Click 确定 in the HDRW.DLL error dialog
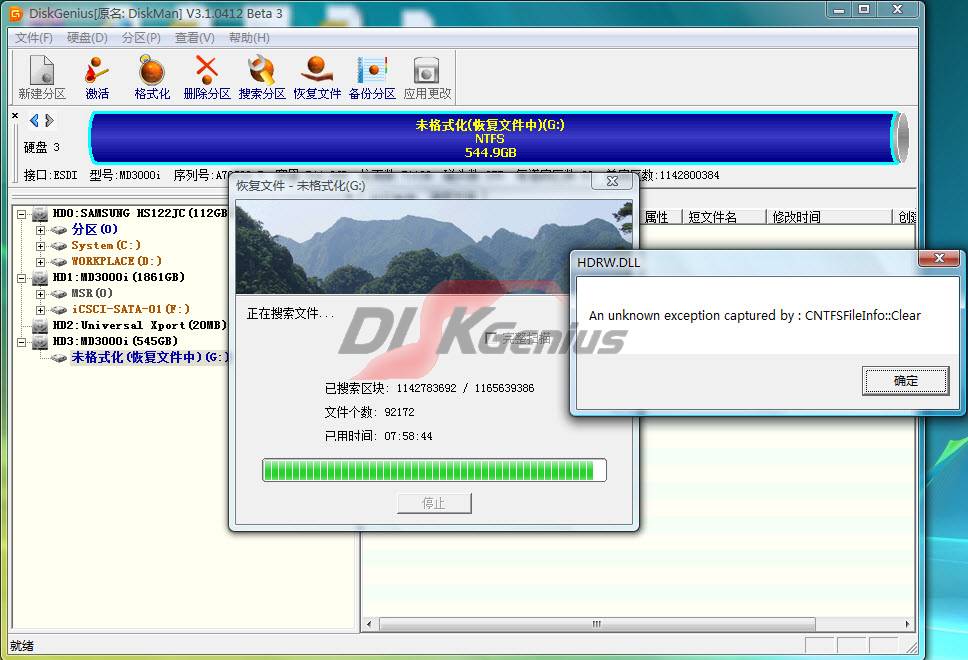The image size is (968, 660). (x=905, y=381)
